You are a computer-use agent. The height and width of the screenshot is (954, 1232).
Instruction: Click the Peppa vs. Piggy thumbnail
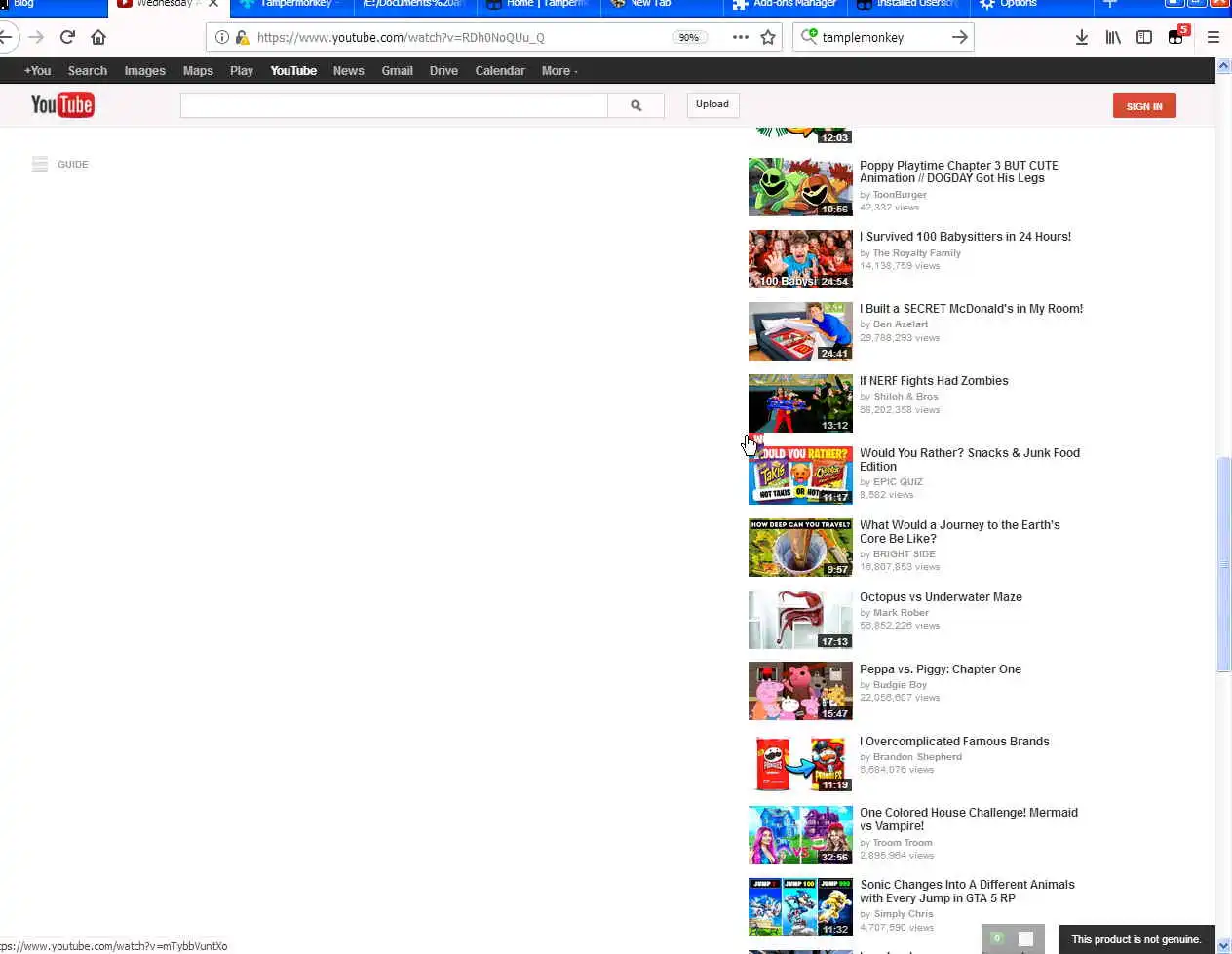pyautogui.click(x=800, y=692)
